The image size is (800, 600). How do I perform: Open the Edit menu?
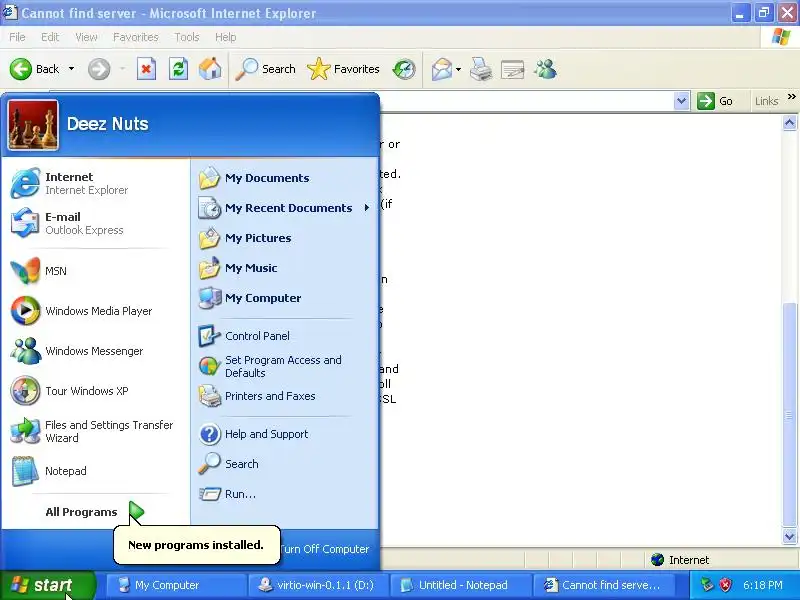pyautogui.click(x=50, y=37)
